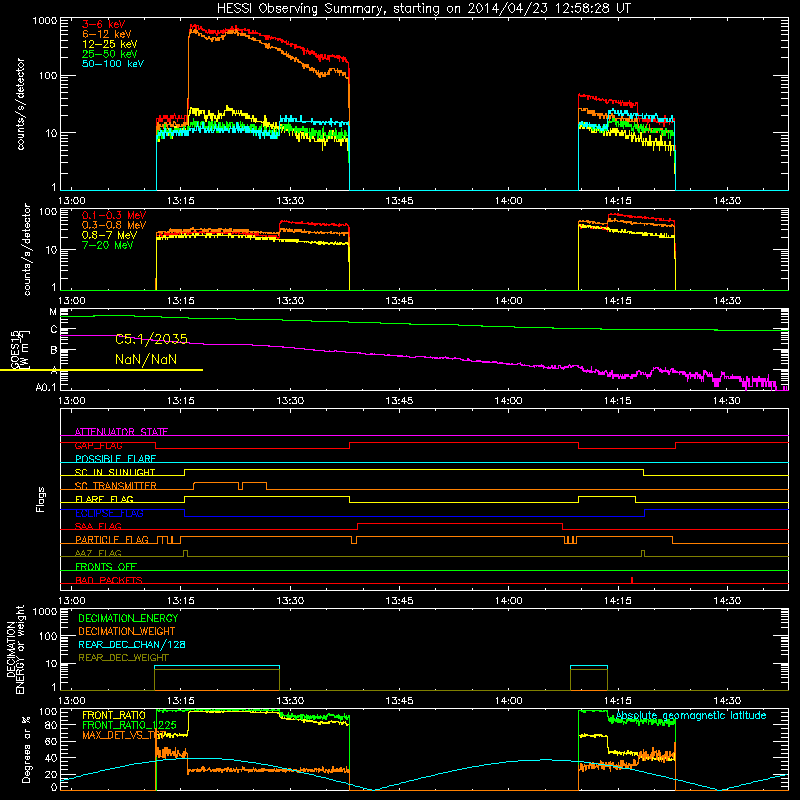Click the Absolute geomagnetic latitude label
Viewport: 800px width, 800px height.
click(691, 716)
